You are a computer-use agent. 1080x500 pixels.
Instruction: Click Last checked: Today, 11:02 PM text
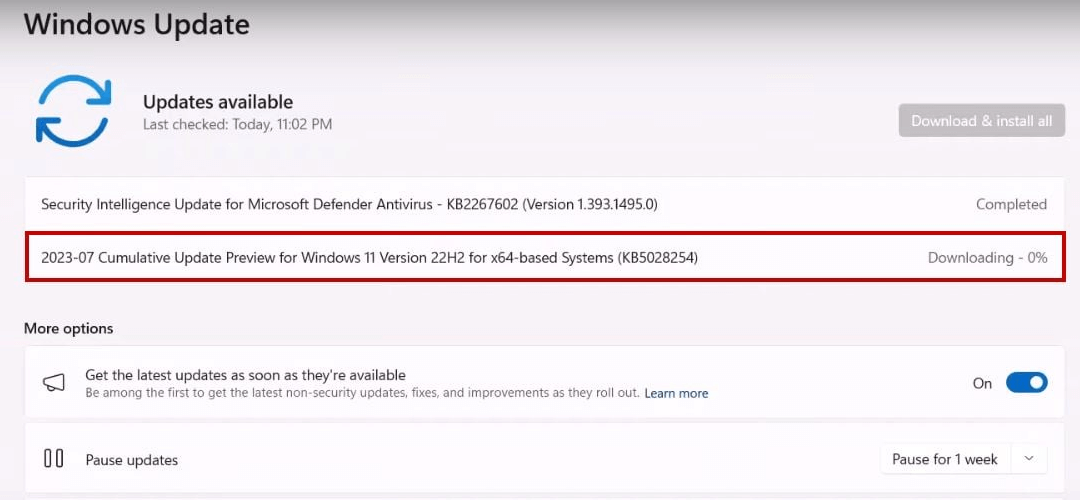(238, 125)
